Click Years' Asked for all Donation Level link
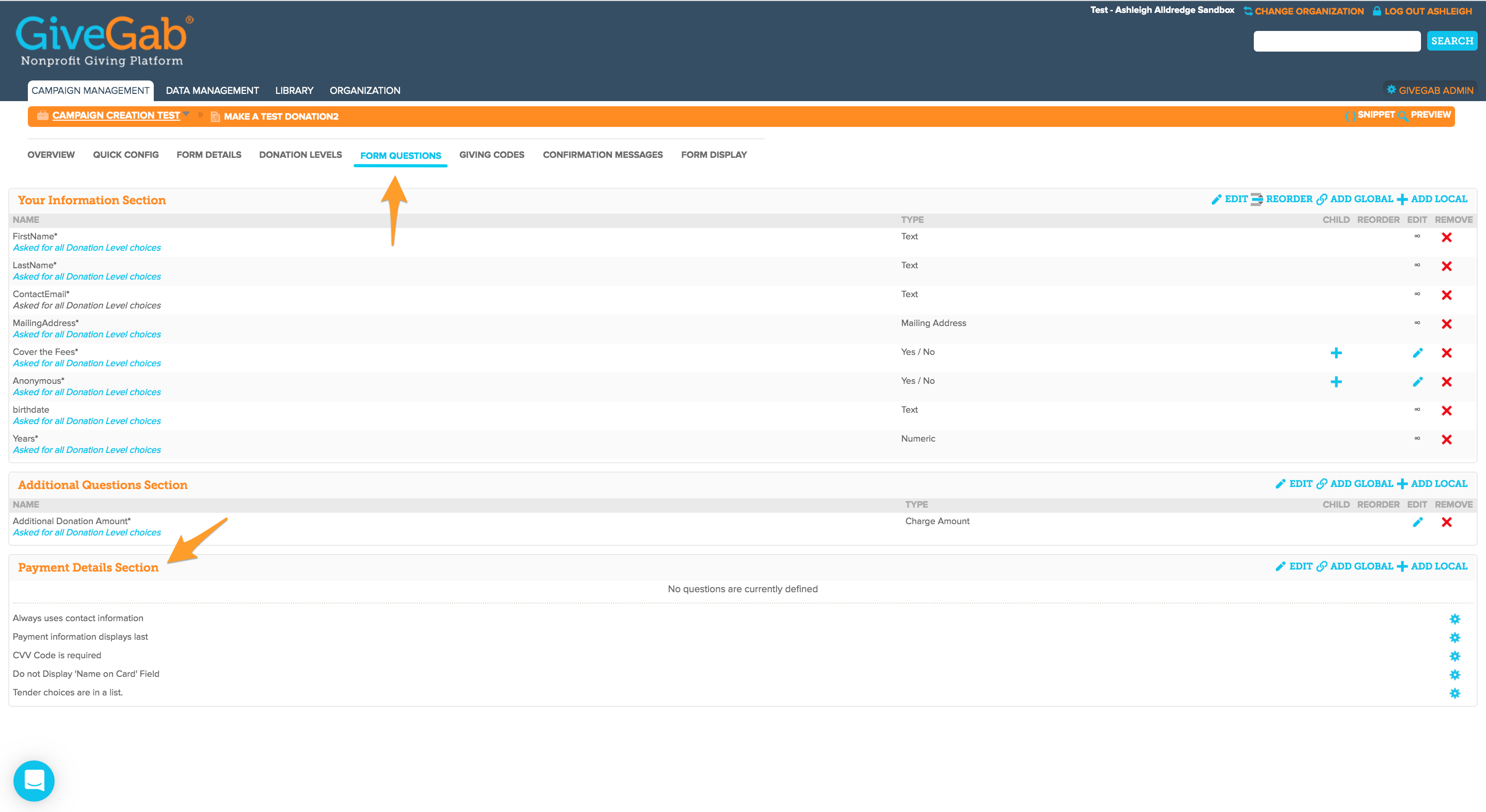The height and width of the screenshot is (812, 1486). click(87, 450)
